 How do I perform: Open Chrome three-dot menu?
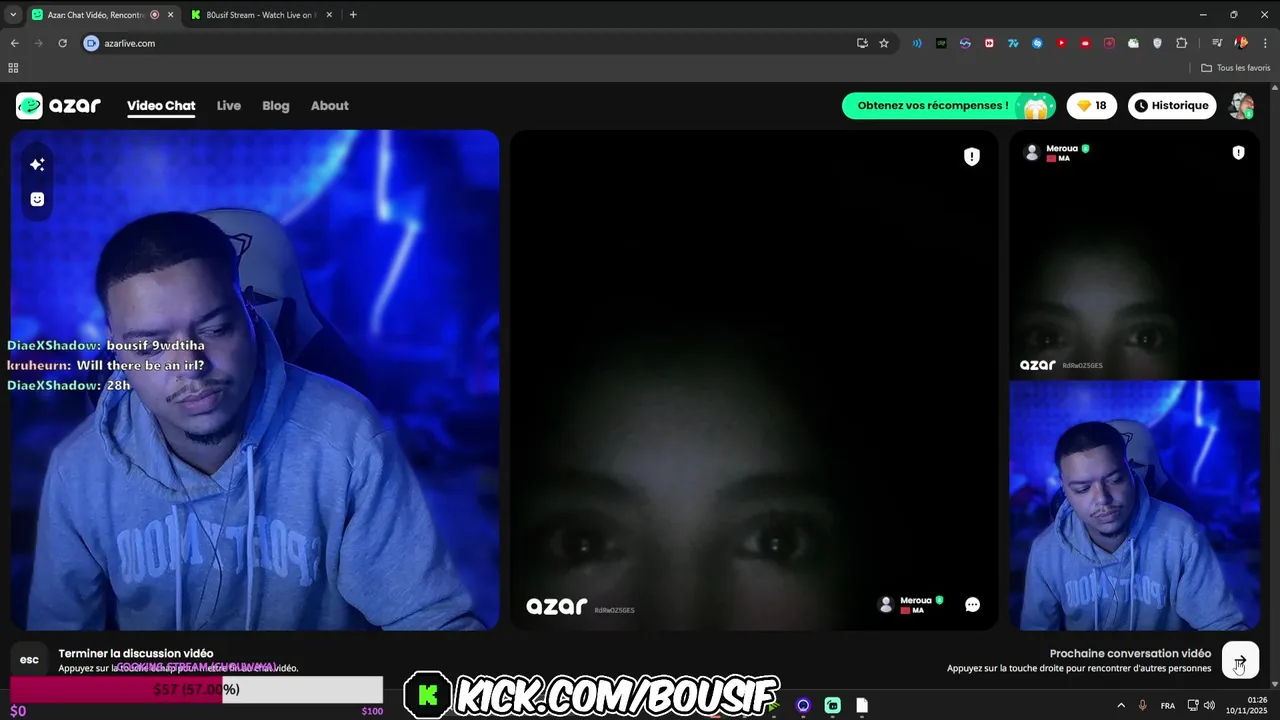pos(1265,43)
